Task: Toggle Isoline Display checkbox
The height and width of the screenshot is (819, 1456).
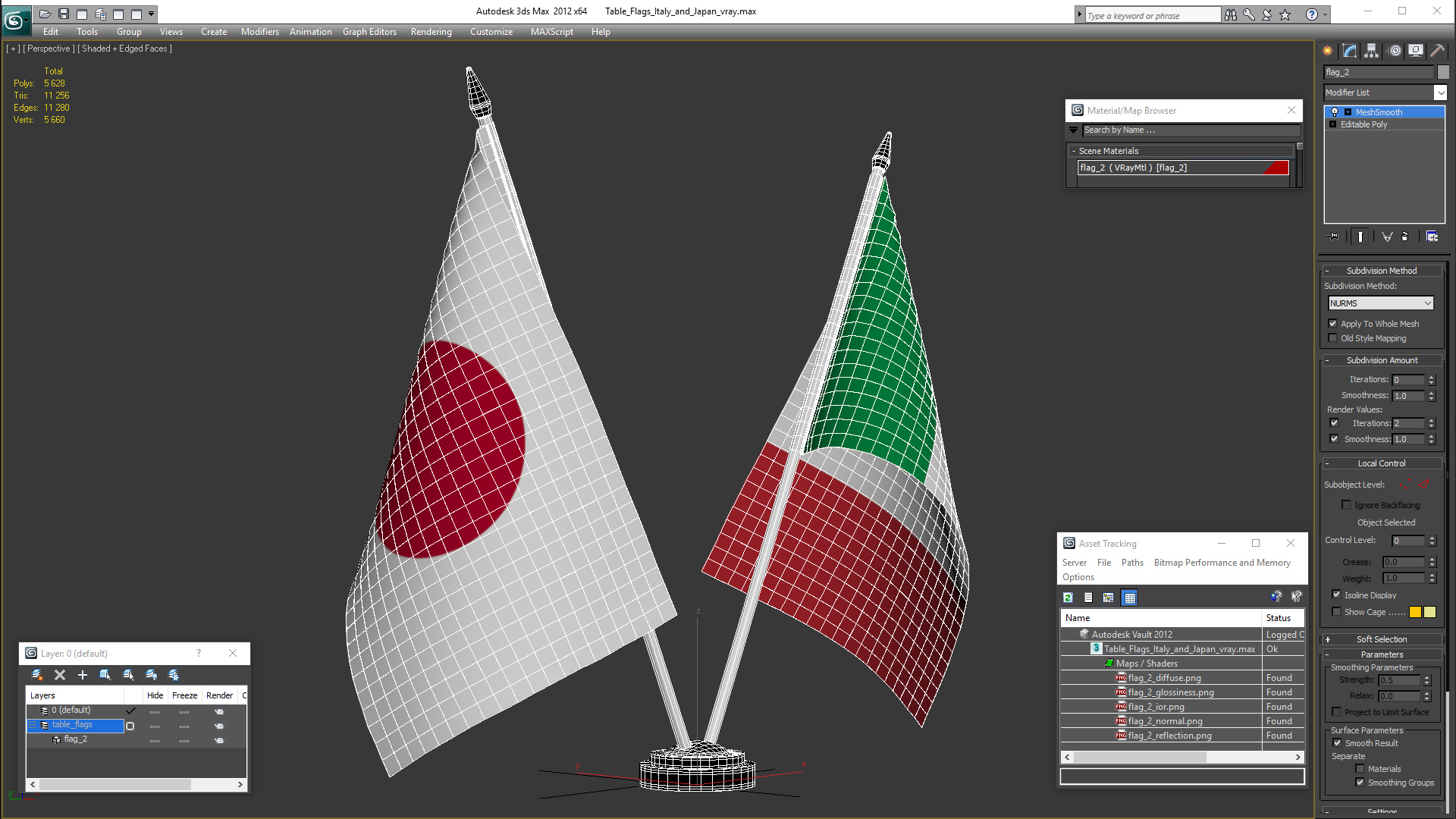Action: click(x=1336, y=595)
